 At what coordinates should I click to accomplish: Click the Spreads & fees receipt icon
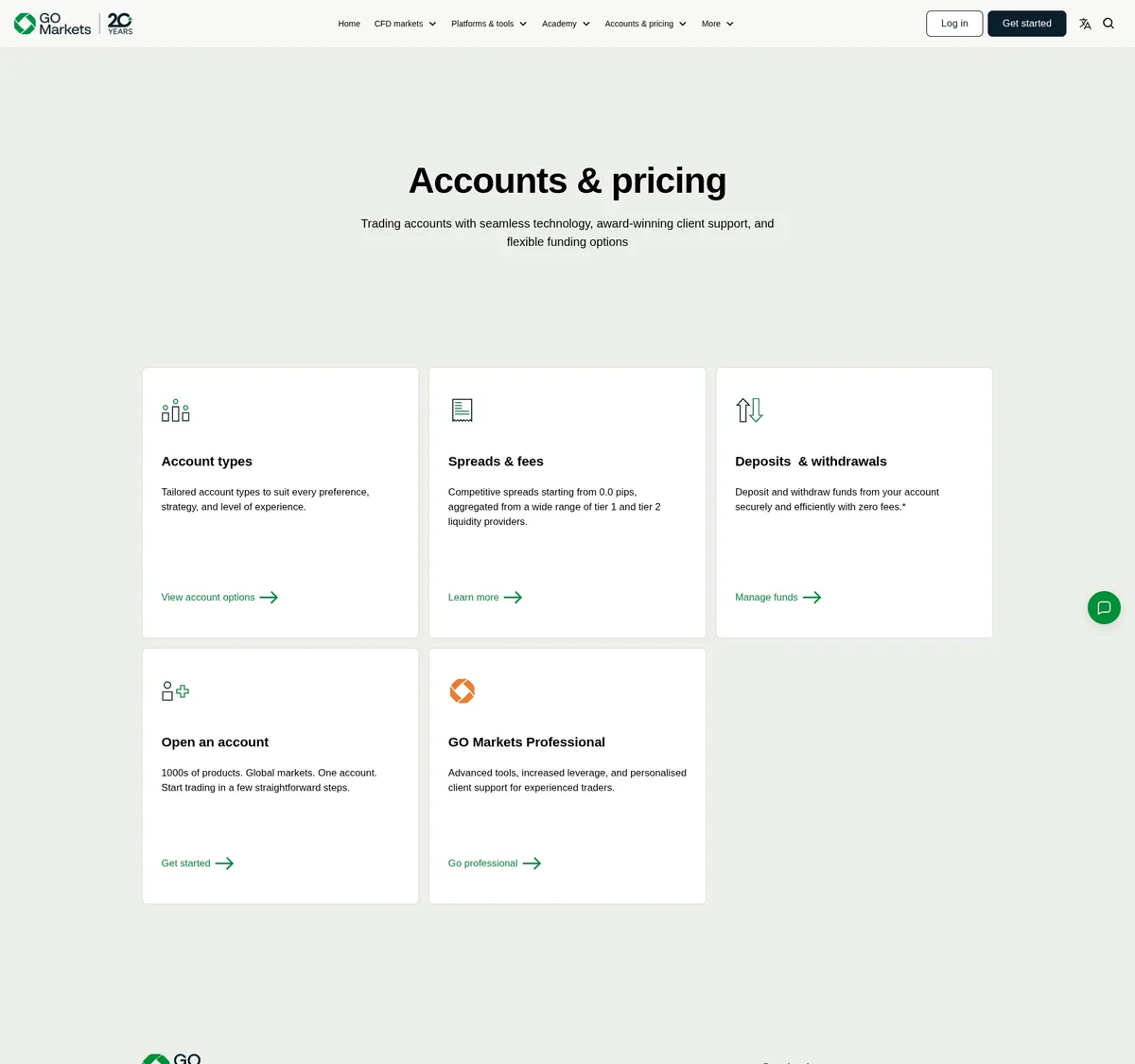(462, 410)
